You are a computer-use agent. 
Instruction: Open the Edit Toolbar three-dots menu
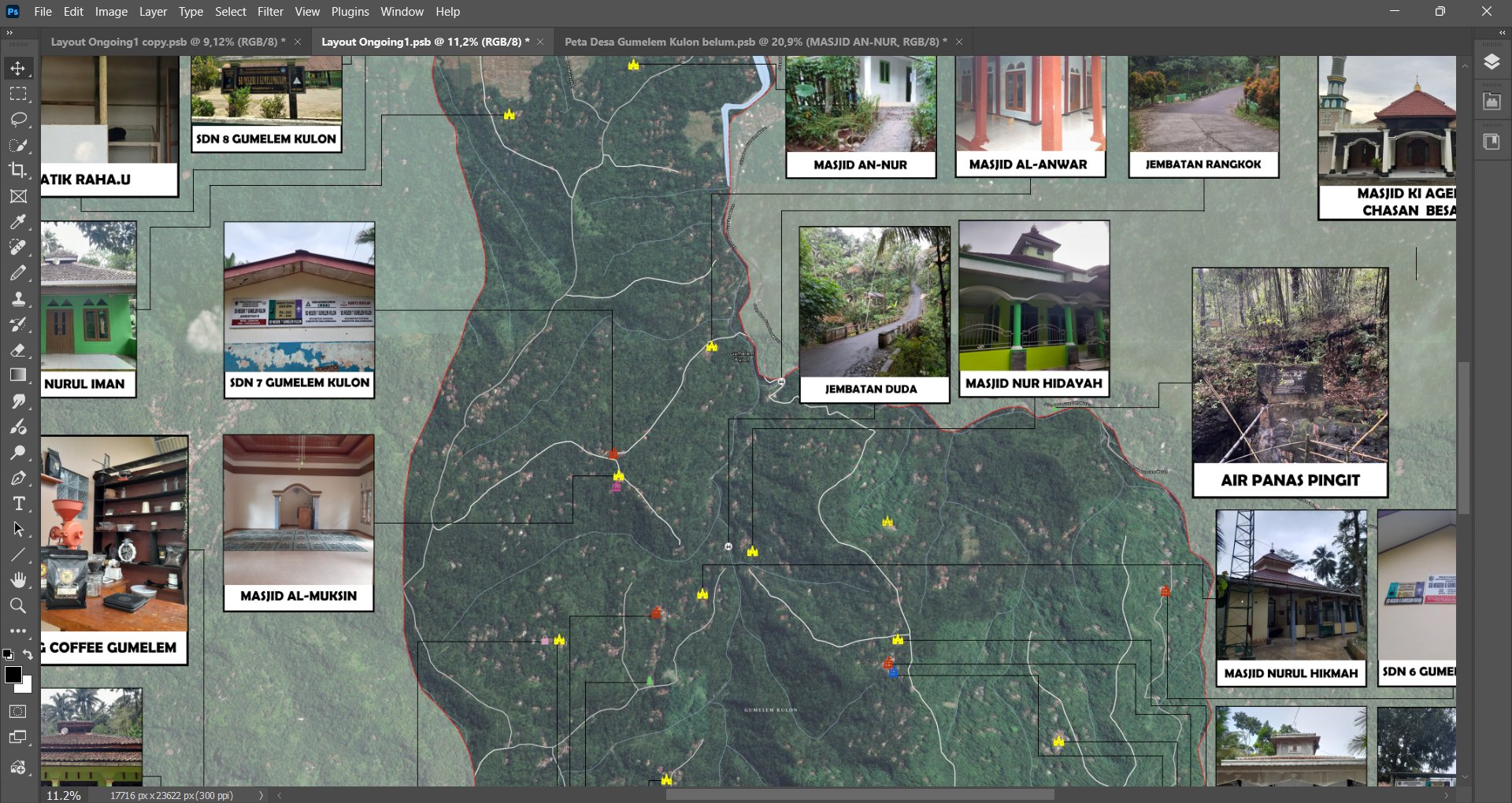click(x=18, y=631)
